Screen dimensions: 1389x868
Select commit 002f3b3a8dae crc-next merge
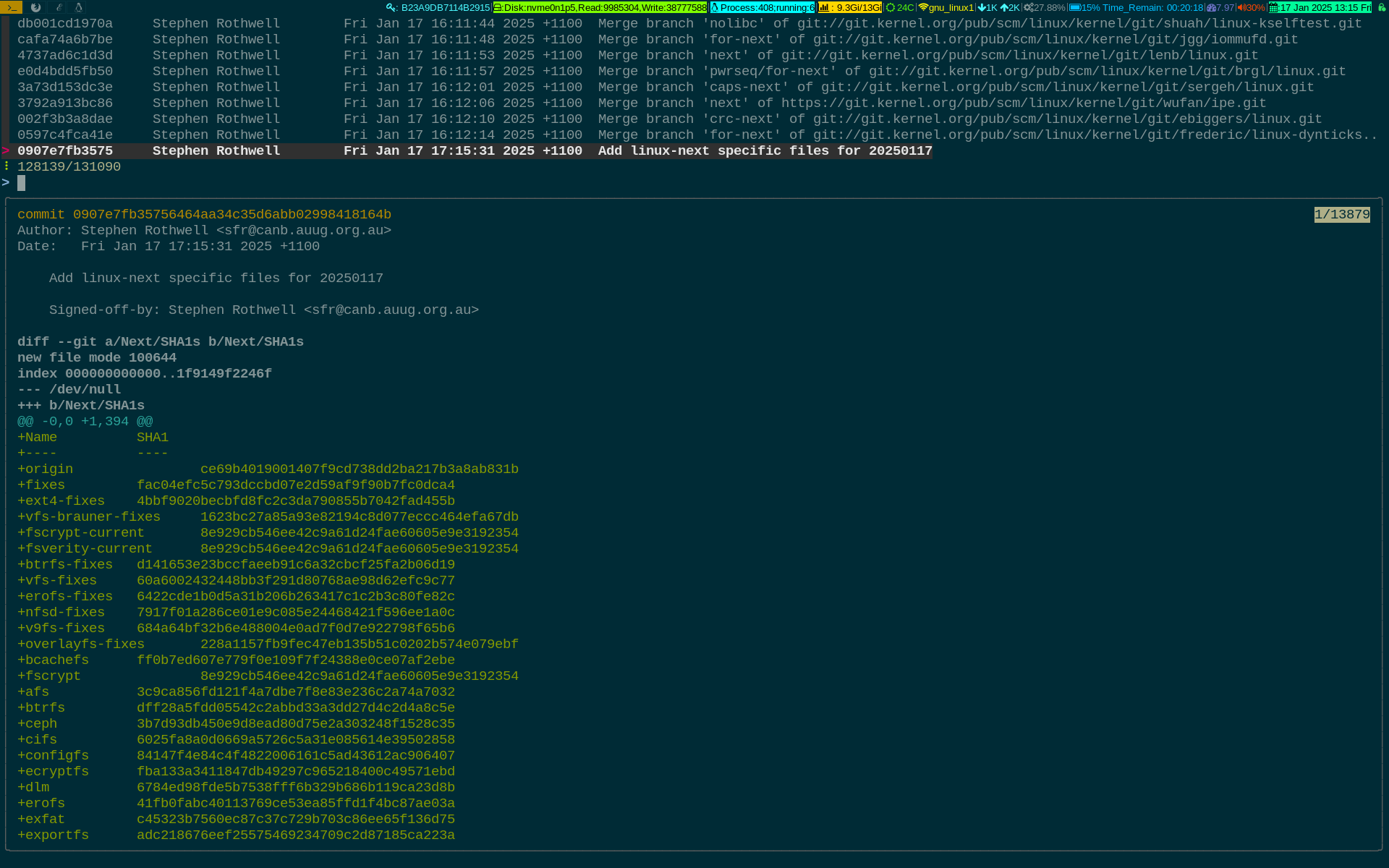coord(670,119)
